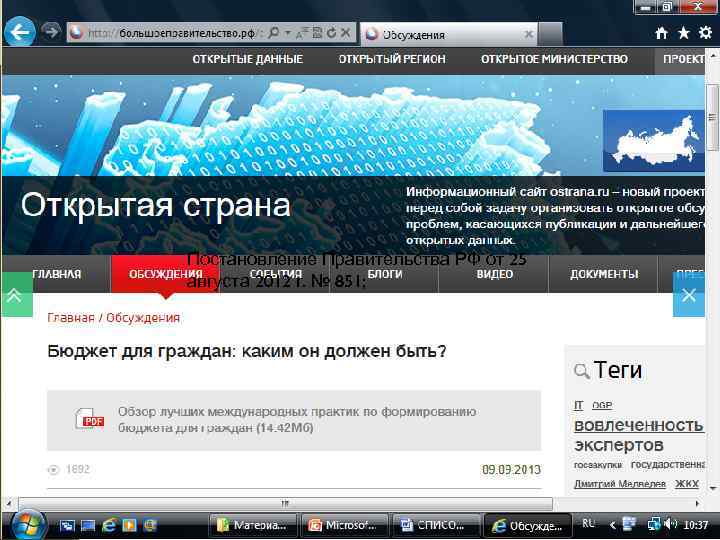
Task: Click the vertical scrollbar up arrow
Action: [x=713, y=55]
